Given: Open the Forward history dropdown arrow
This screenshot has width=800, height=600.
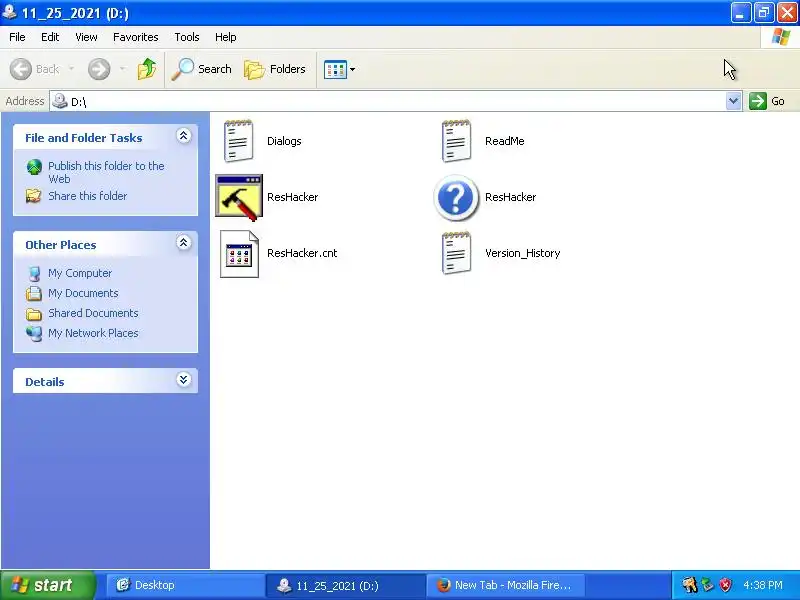Looking at the screenshot, I should coord(122,68).
